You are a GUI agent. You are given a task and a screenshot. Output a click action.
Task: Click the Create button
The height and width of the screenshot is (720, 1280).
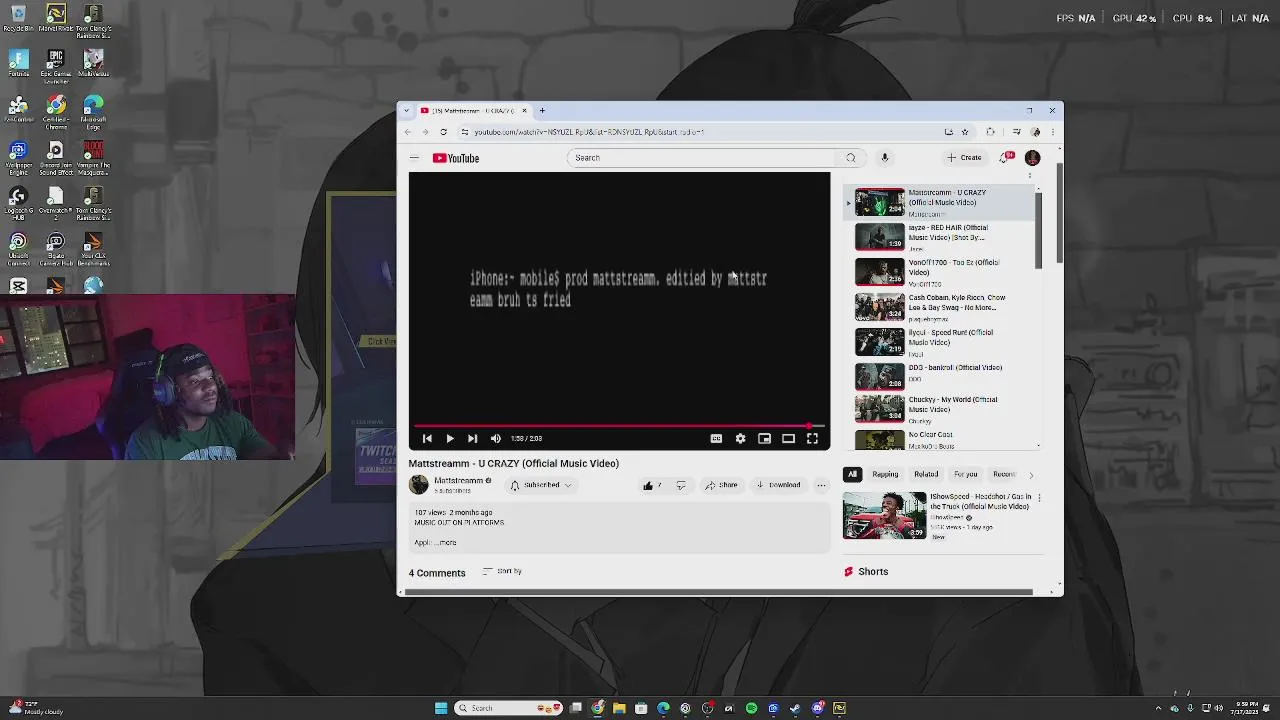pyautogui.click(x=964, y=158)
